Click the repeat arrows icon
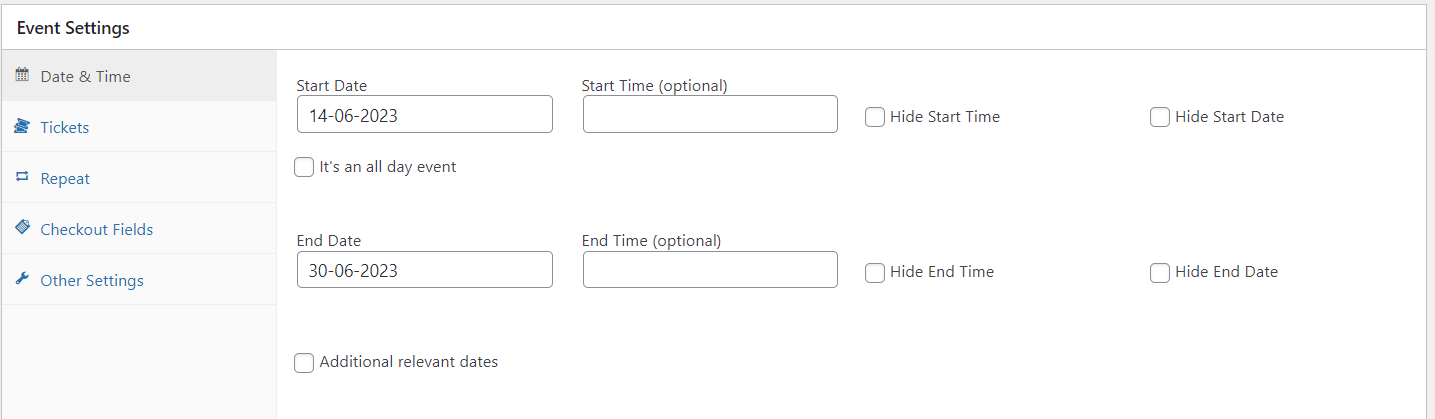Screen dimensions: 1435x419 [22, 177]
